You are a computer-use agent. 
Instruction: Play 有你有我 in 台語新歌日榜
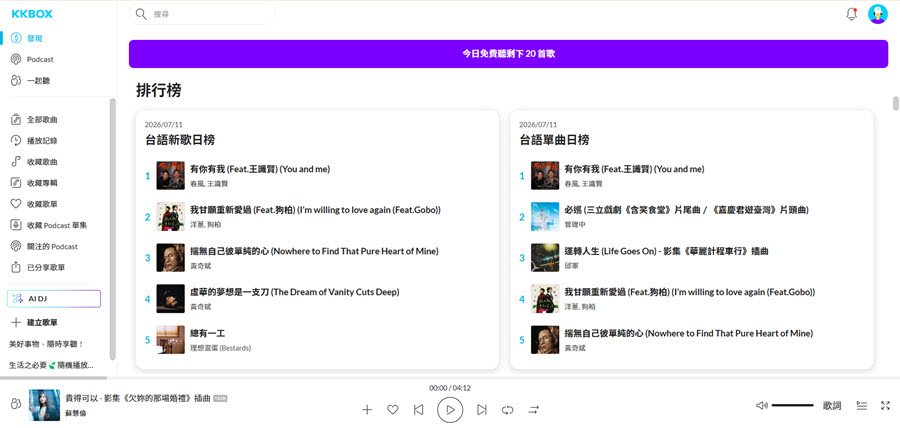click(260, 169)
